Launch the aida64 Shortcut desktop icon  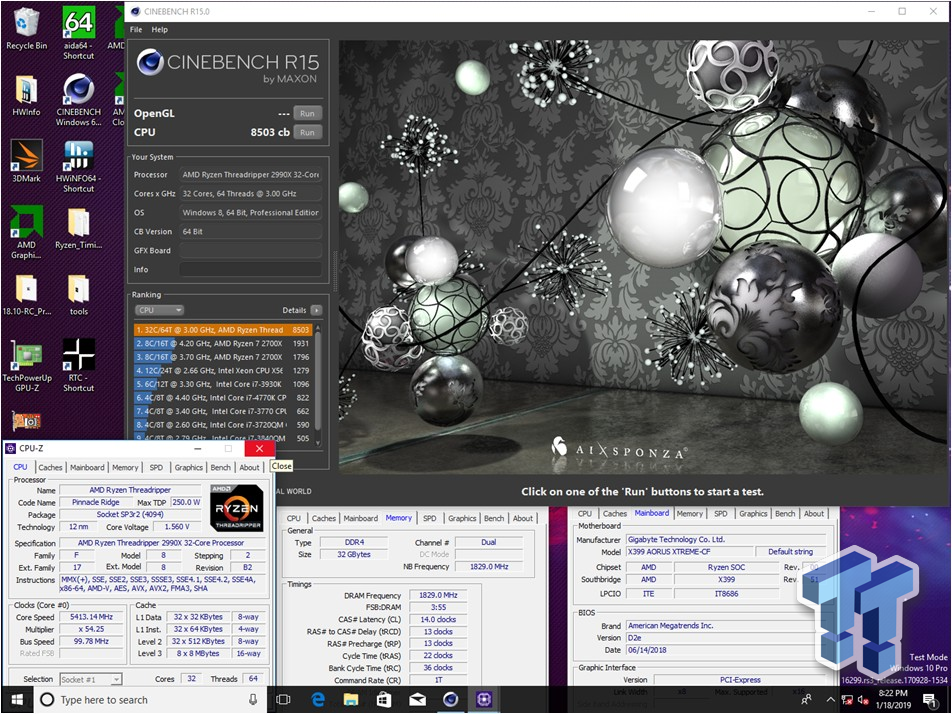pos(78,33)
